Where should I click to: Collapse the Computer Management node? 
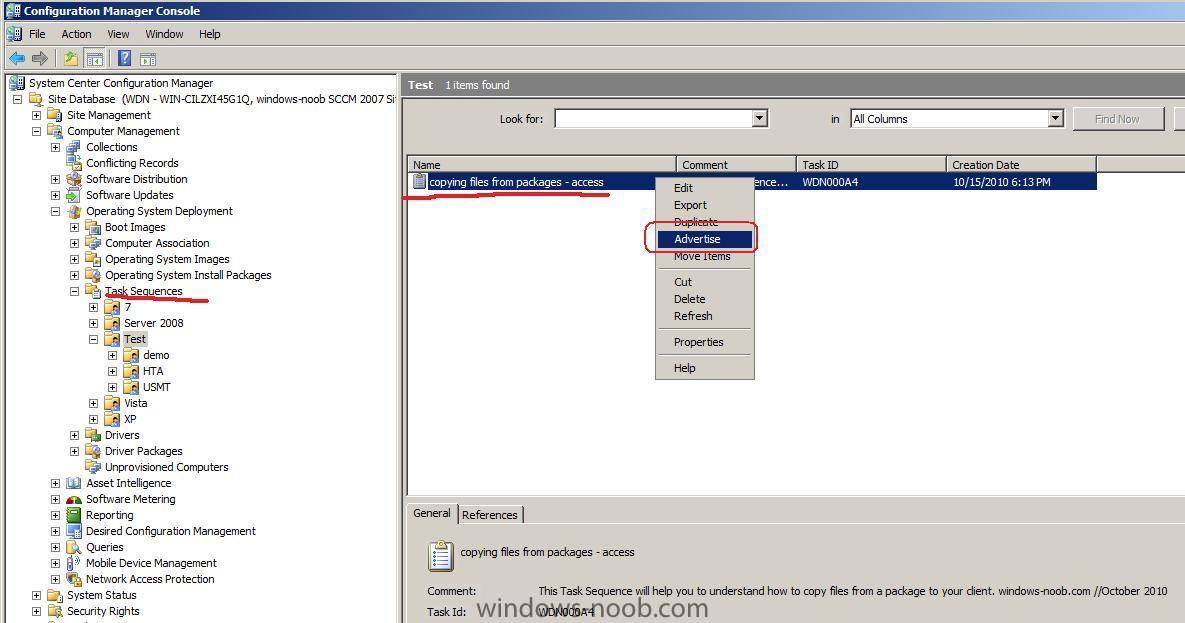tap(36, 131)
